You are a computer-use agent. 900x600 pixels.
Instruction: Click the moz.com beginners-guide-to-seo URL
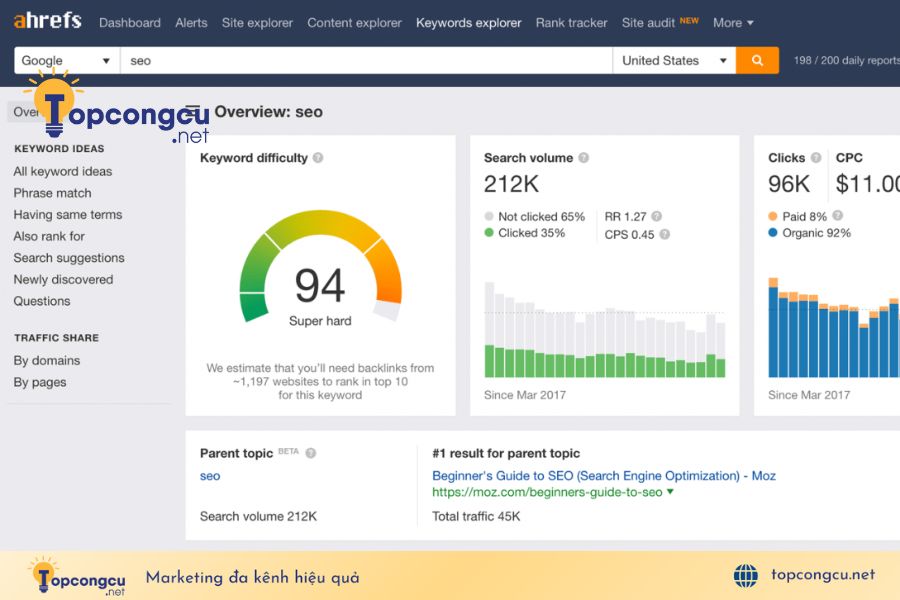(x=547, y=492)
